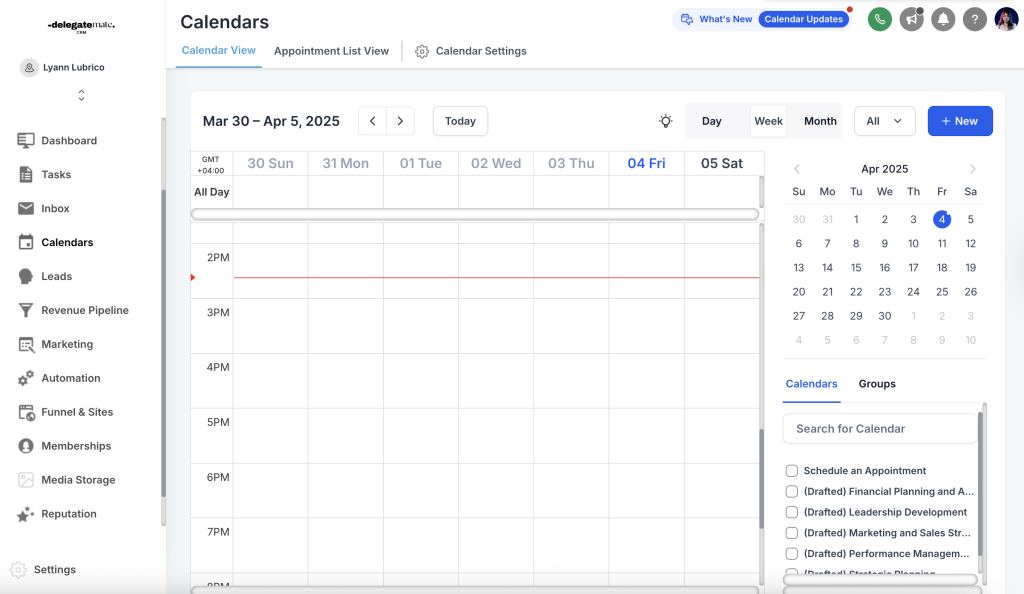Switch to Appointment List View tab
The height and width of the screenshot is (594, 1024).
(x=331, y=51)
